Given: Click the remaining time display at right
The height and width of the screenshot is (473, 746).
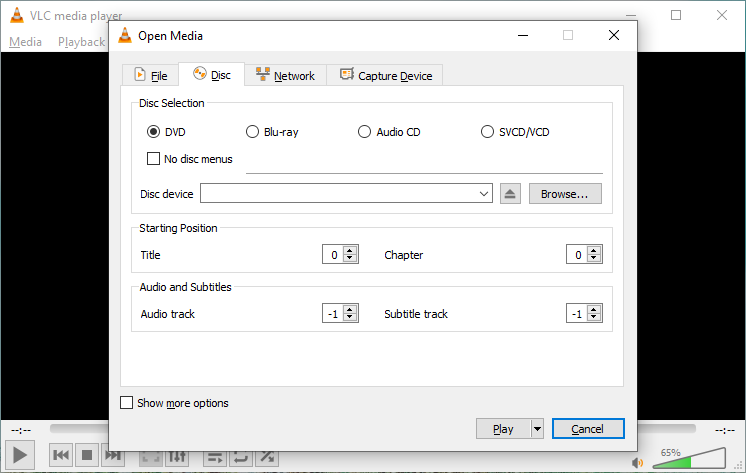Looking at the screenshot, I should tap(725, 430).
